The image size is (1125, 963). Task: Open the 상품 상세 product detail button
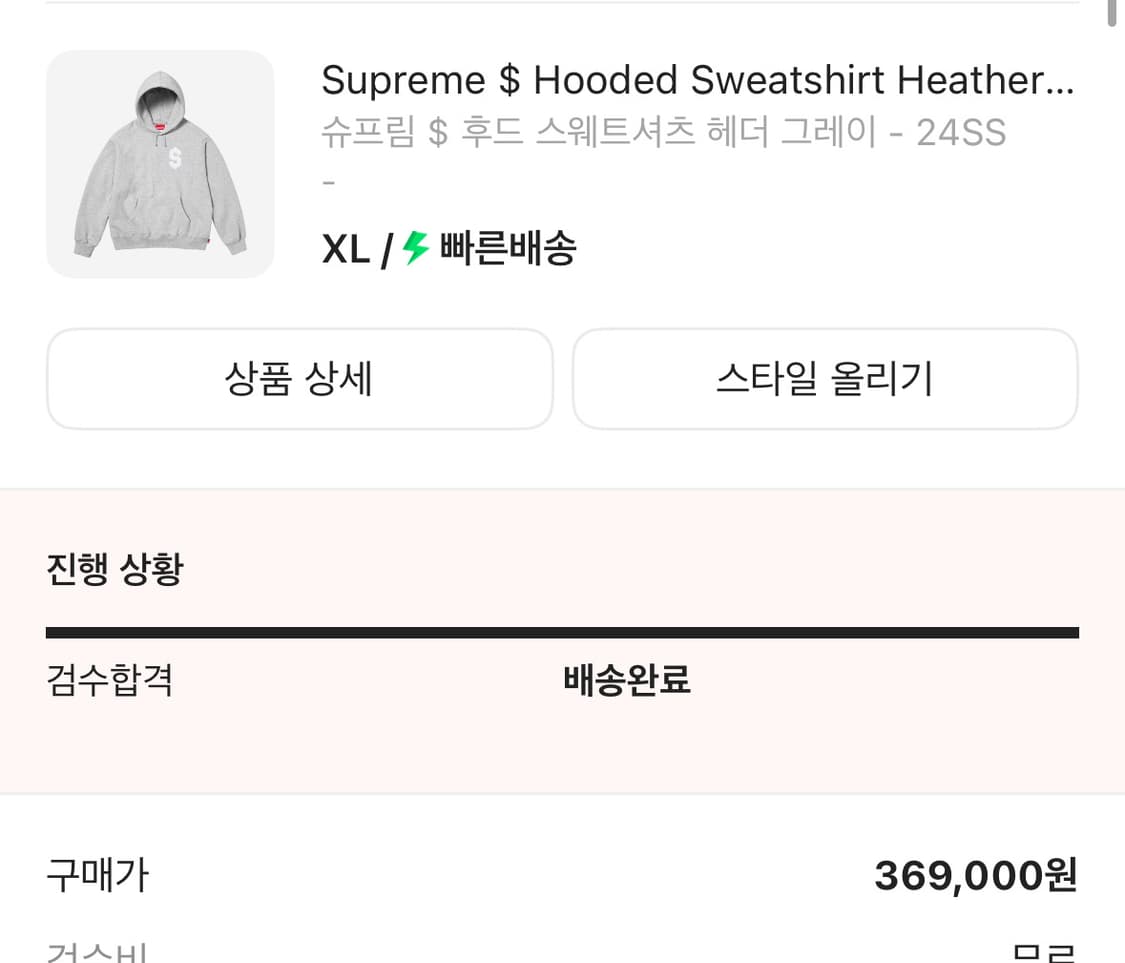[299, 379]
